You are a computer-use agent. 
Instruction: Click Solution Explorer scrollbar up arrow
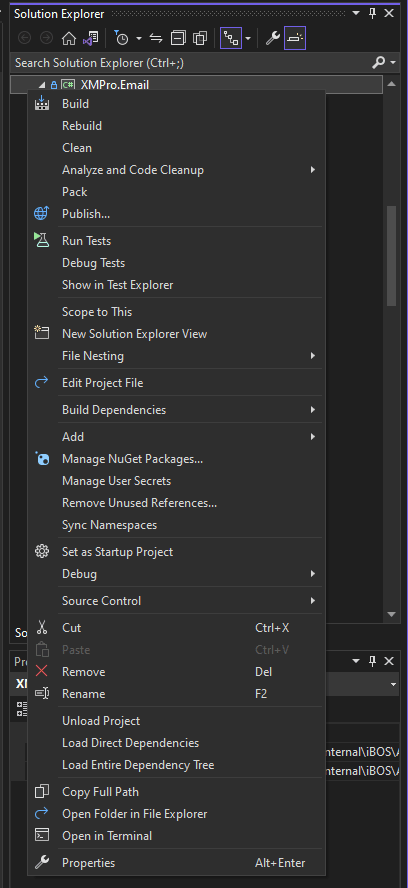(391, 85)
